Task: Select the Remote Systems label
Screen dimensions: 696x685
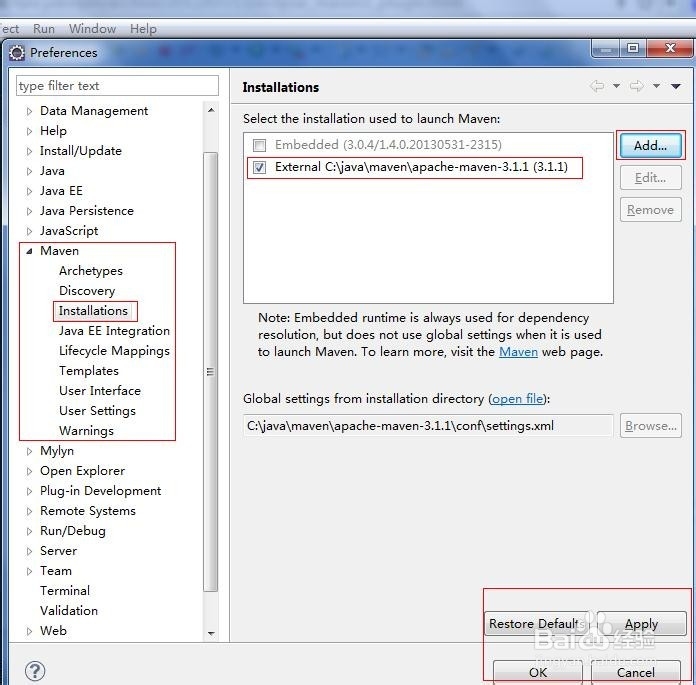Action: pyautogui.click(x=88, y=511)
